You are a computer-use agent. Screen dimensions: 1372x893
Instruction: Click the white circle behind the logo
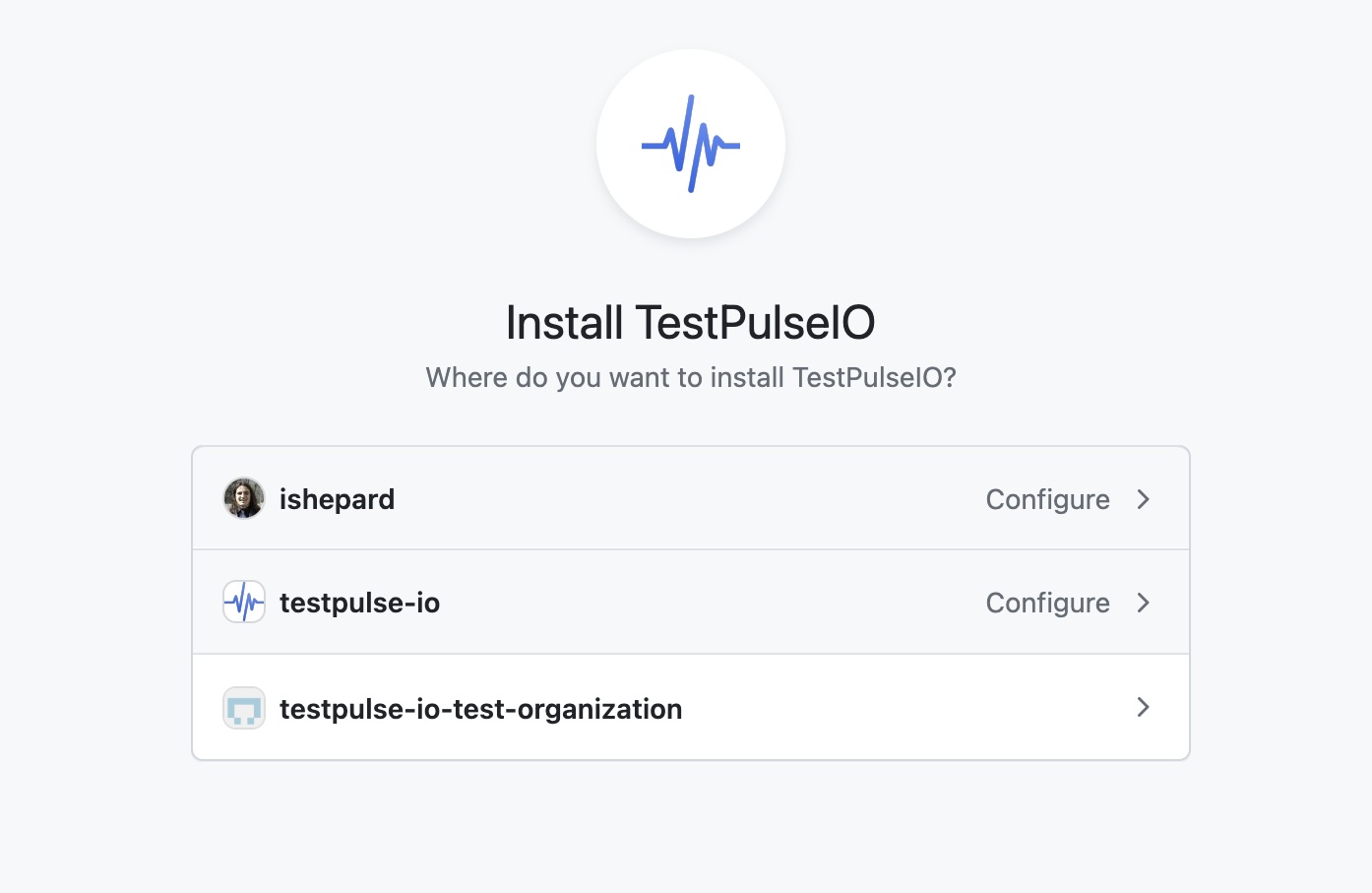(691, 144)
